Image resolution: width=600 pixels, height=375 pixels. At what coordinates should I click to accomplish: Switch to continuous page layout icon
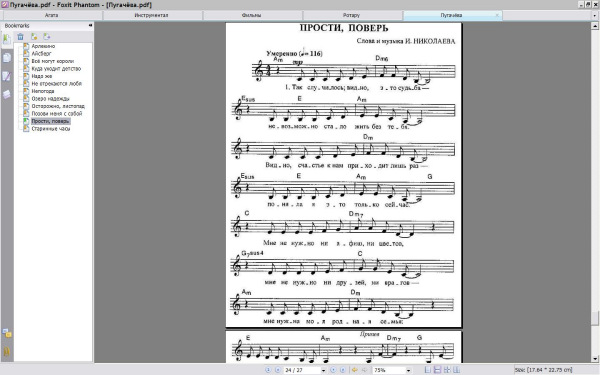point(437,370)
